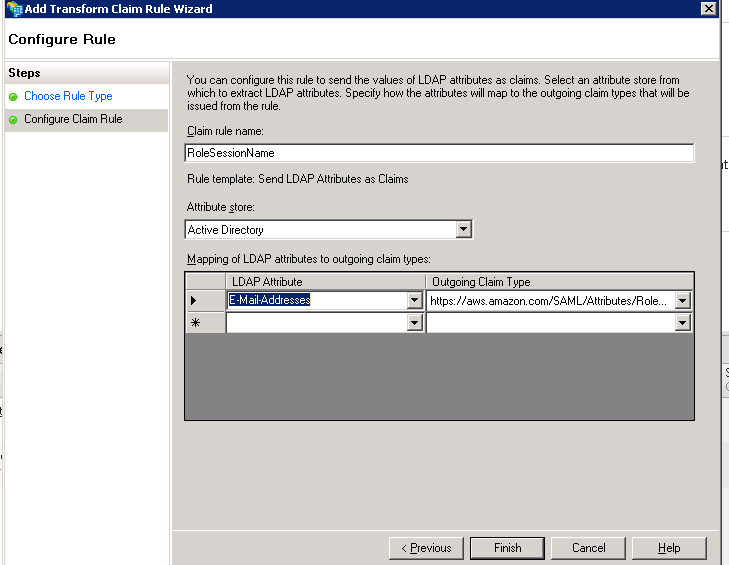The height and width of the screenshot is (565, 729).
Task: Click green bullet beside Configure Claim Rule
Action: 13,120
